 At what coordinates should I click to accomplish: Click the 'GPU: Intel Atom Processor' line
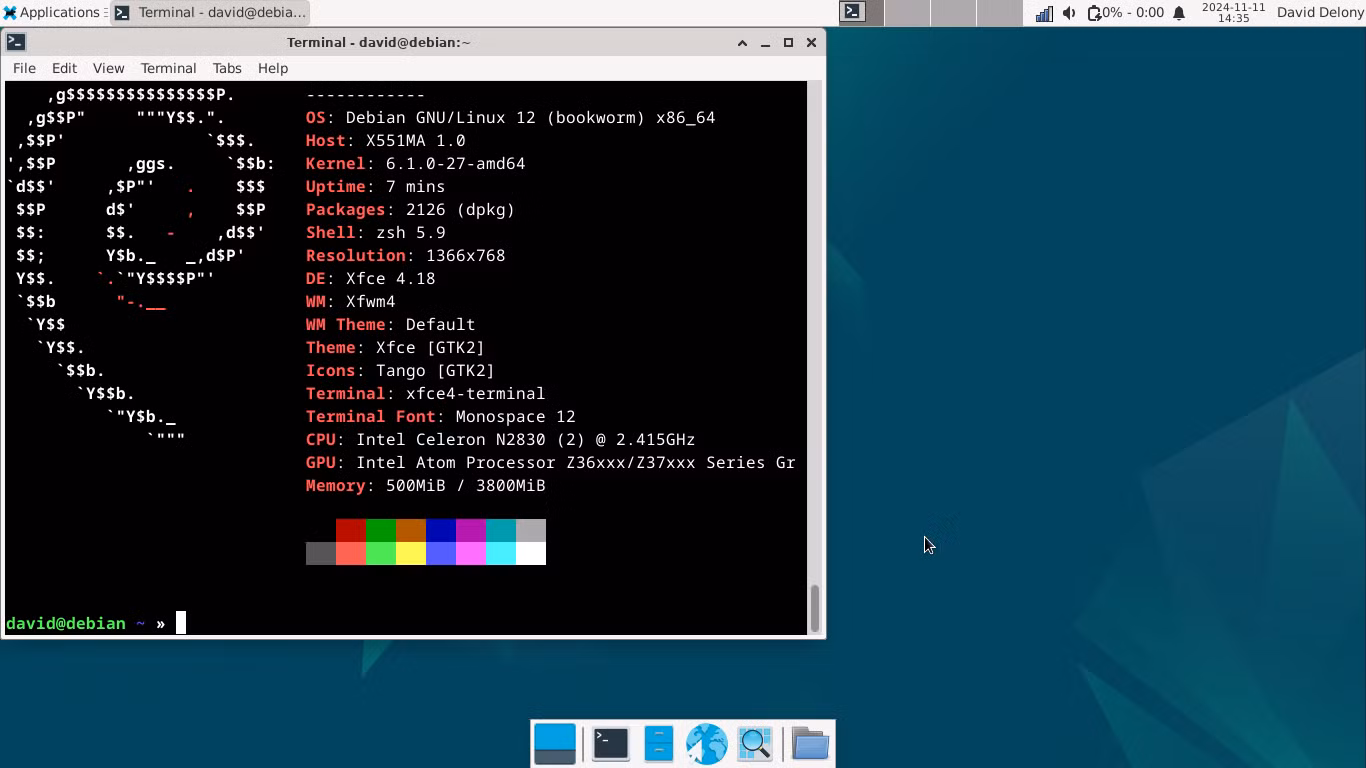551,462
